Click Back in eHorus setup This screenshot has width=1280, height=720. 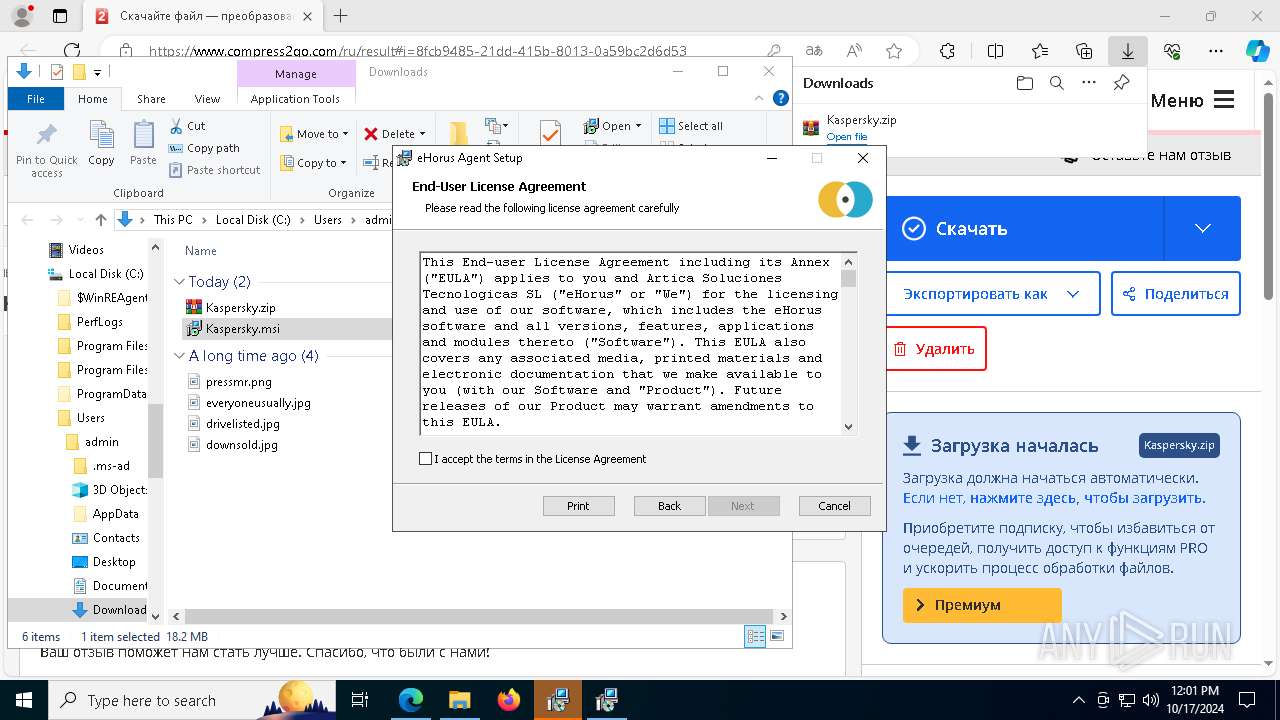(669, 506)
